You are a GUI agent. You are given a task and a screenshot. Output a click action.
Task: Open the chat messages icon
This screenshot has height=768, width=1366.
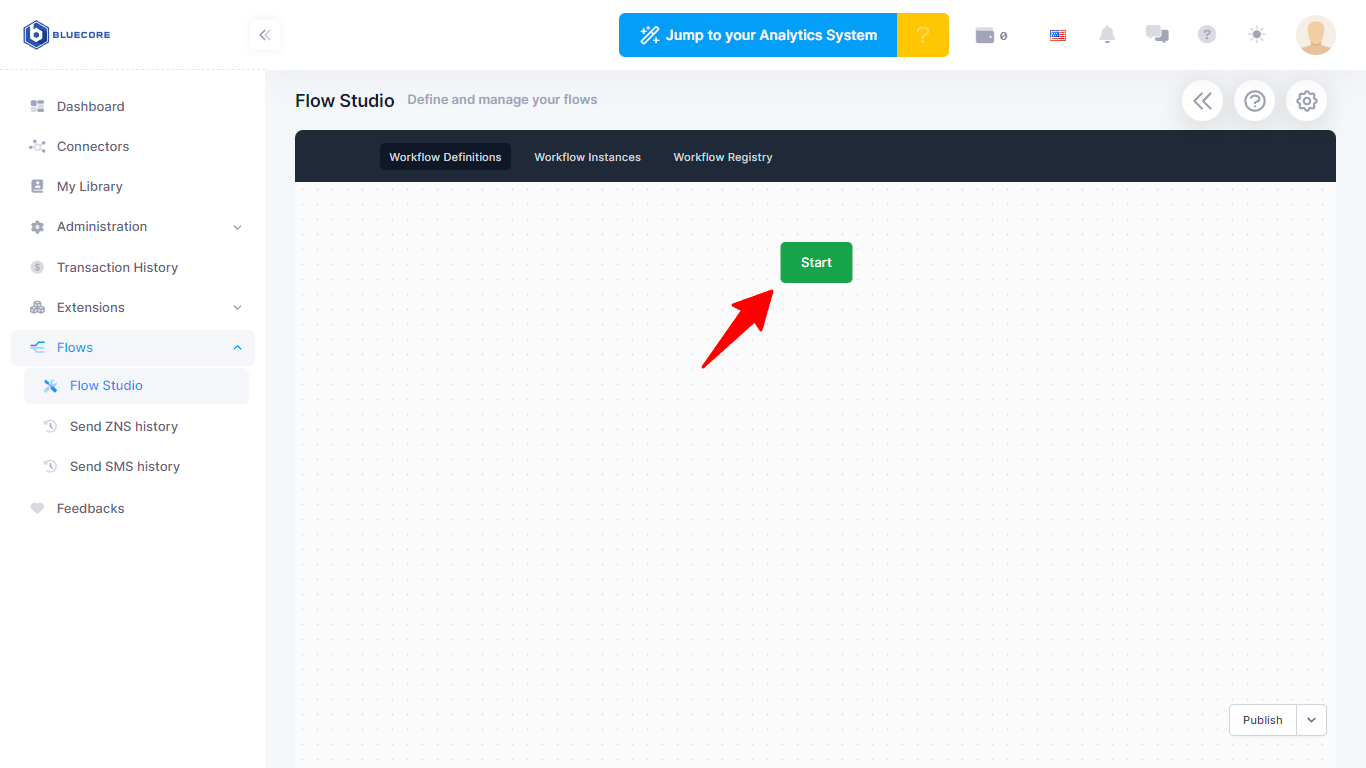coord(1157,34)
